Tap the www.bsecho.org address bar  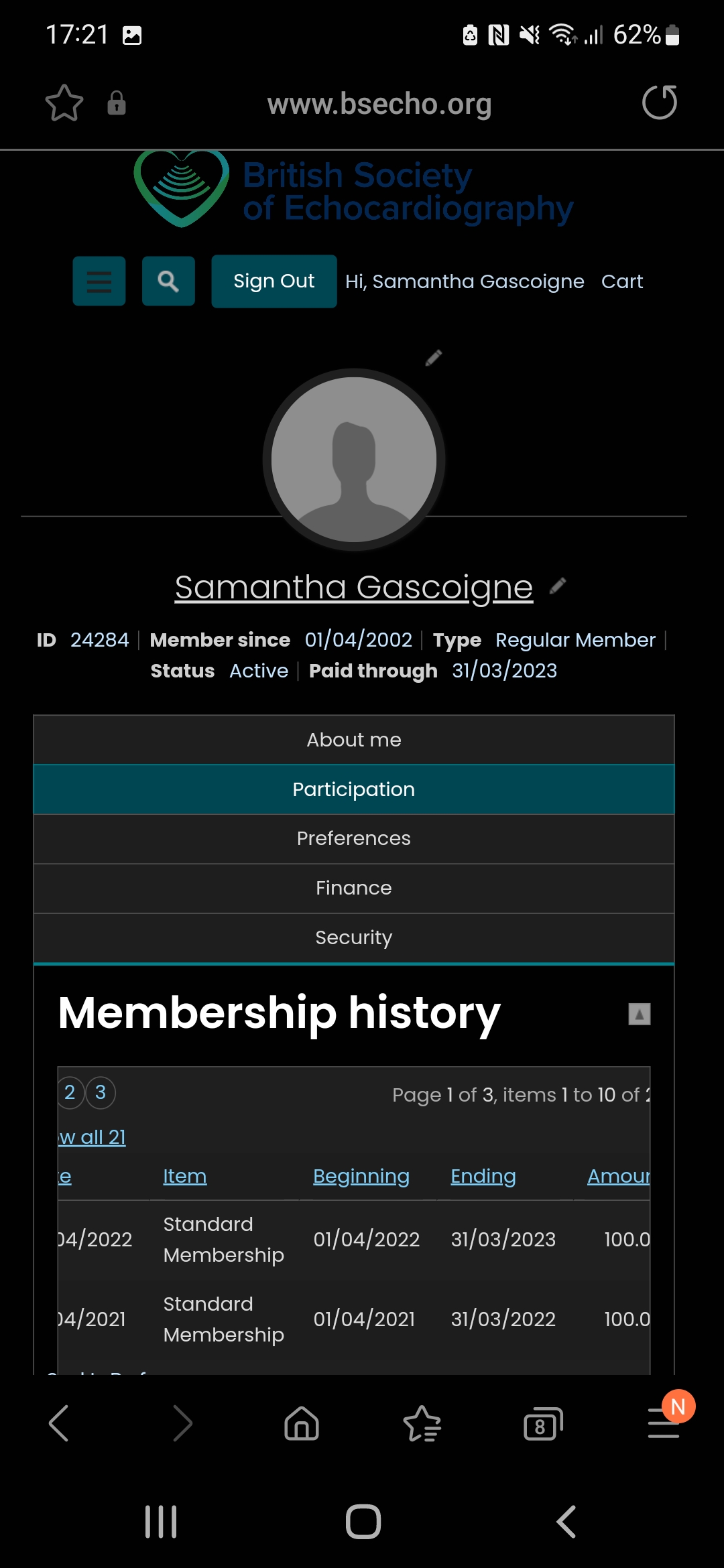tap(379, 104)
